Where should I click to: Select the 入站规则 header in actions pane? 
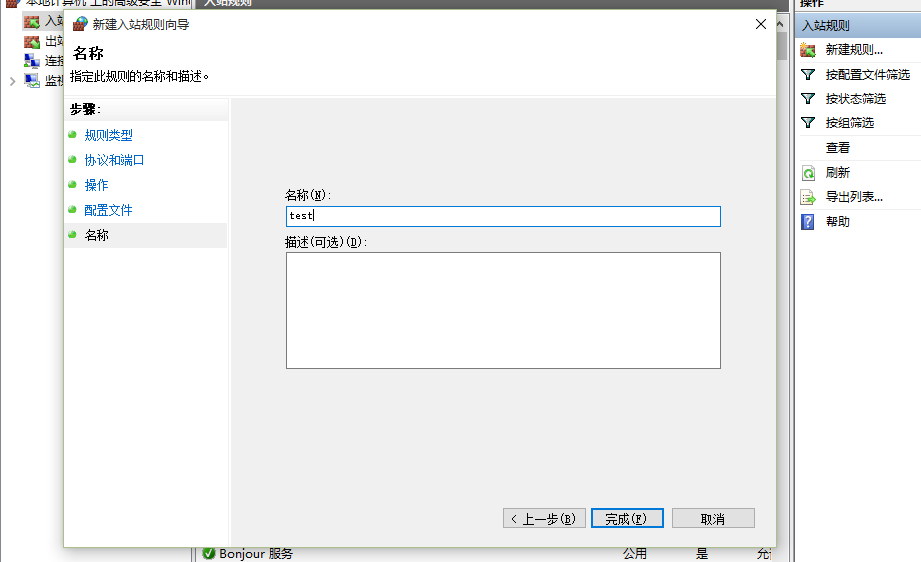[x=858, y=25]
